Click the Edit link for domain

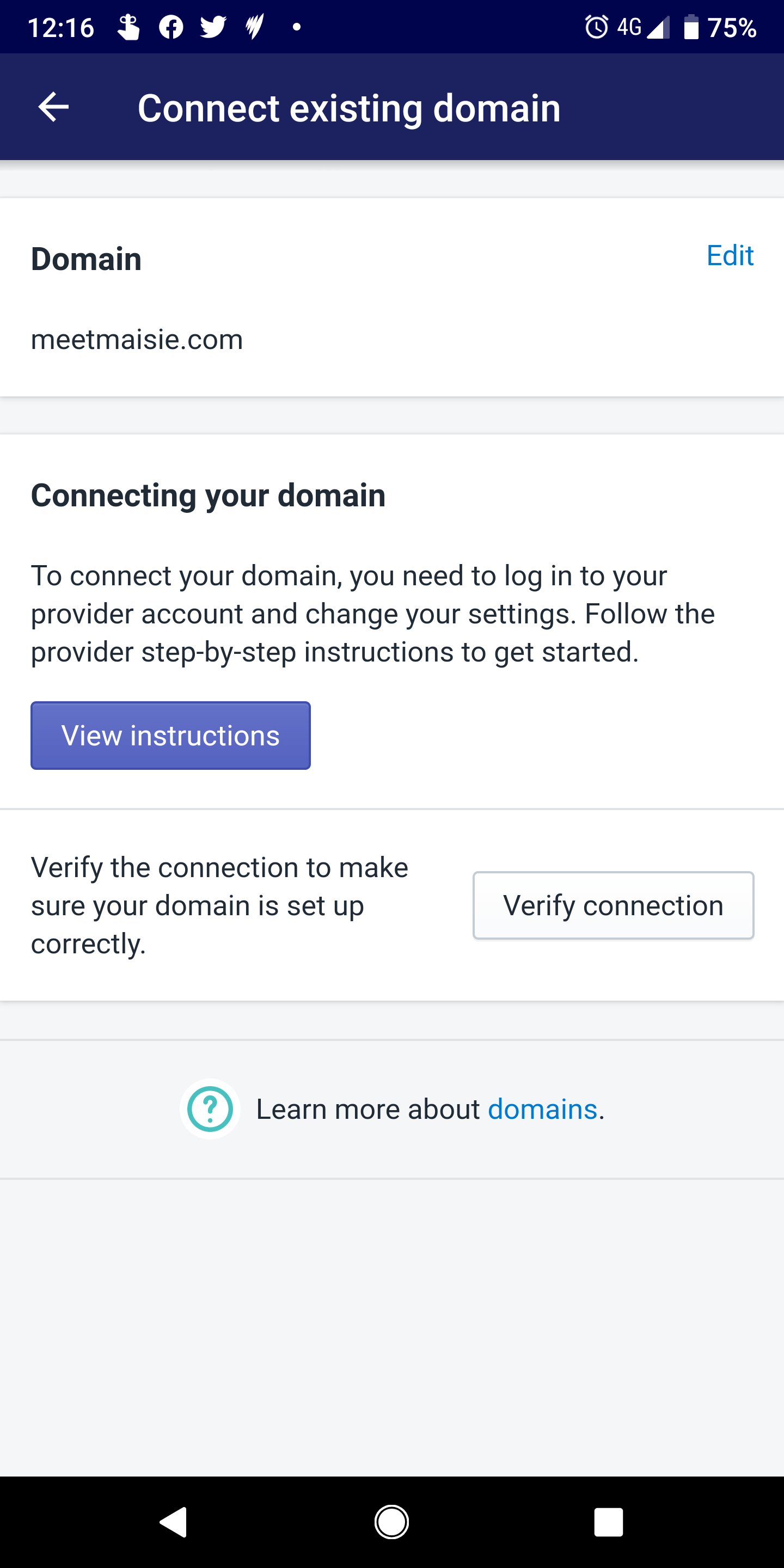tap(730, 255)
